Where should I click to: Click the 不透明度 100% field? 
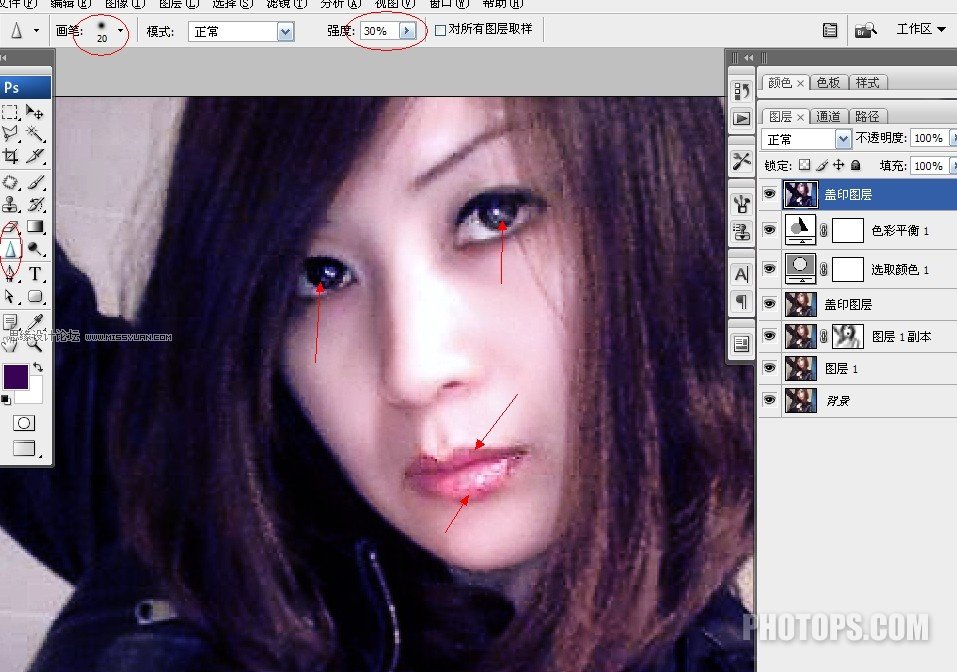pos(928,139)
